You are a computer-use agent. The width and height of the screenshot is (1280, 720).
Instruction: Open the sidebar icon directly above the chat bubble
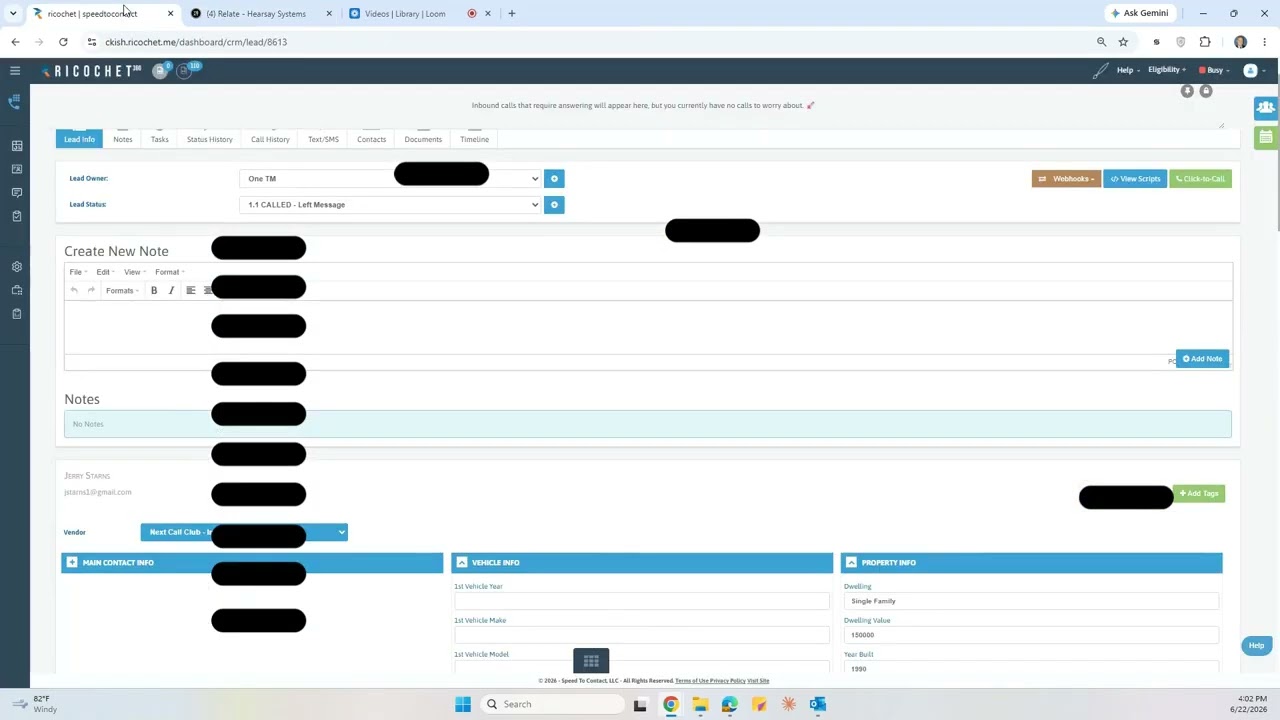[x=17, y=169]
